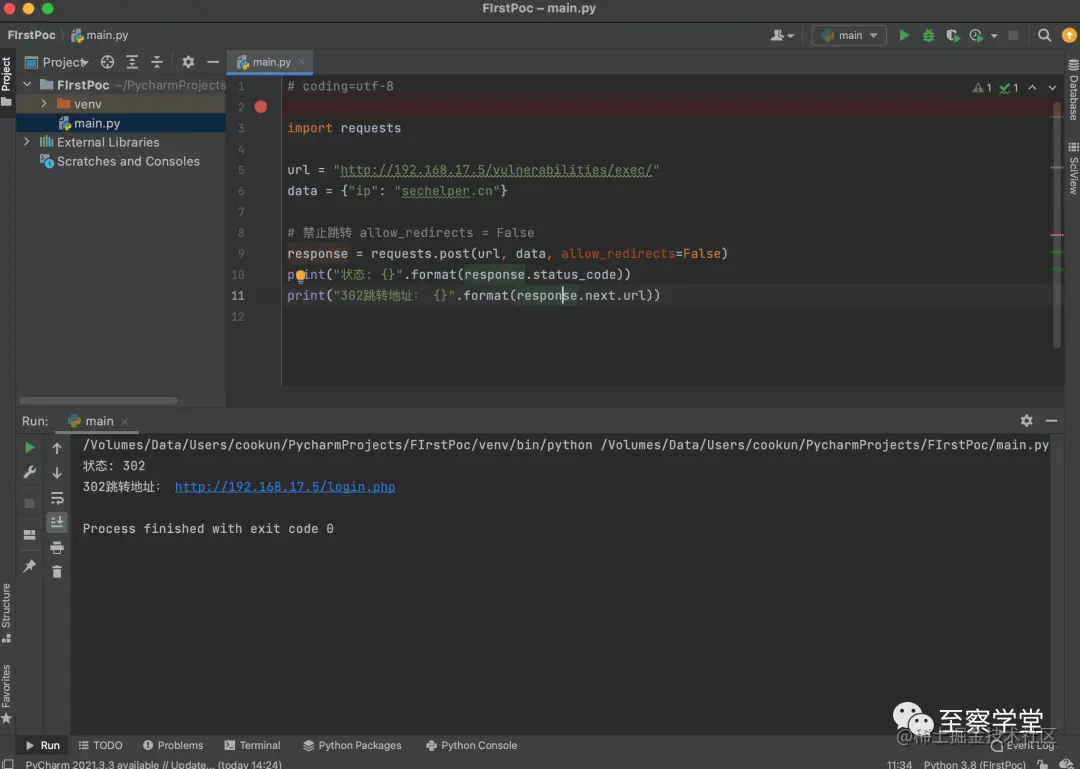Image resolution: width=1080 pixels, height=769 pixels.
Task: Expand External Libraries node
Action: click(27, 141)
